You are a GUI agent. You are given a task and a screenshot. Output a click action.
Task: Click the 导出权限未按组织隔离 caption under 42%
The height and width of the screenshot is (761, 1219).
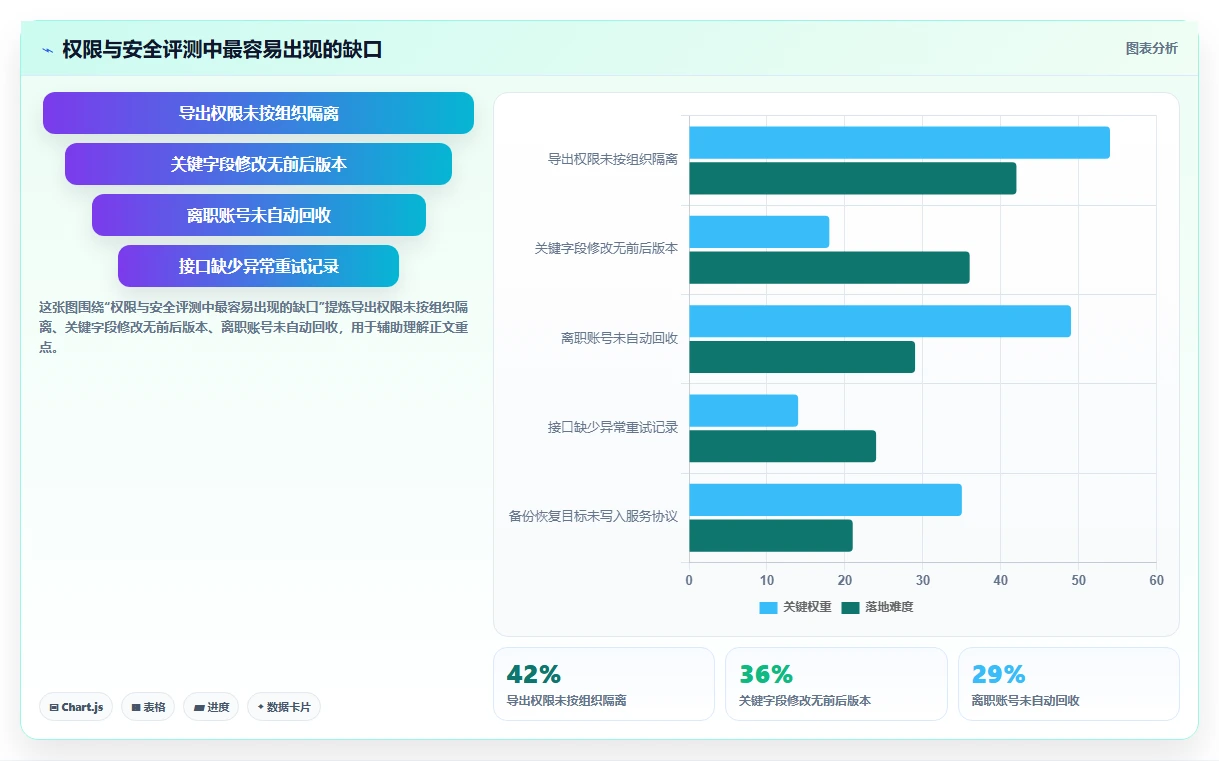click(x=567, y=701)
